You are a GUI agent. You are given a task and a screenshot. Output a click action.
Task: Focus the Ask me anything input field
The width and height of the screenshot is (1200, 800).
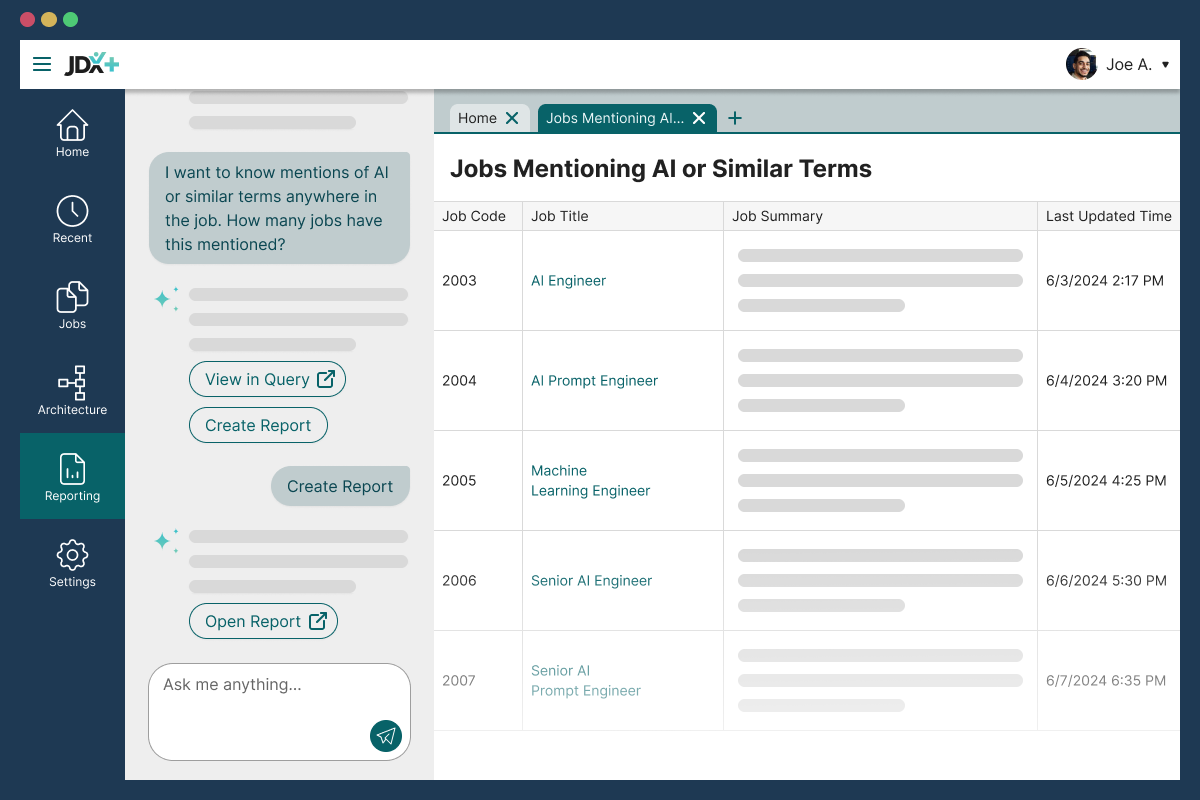pos(279,711)
